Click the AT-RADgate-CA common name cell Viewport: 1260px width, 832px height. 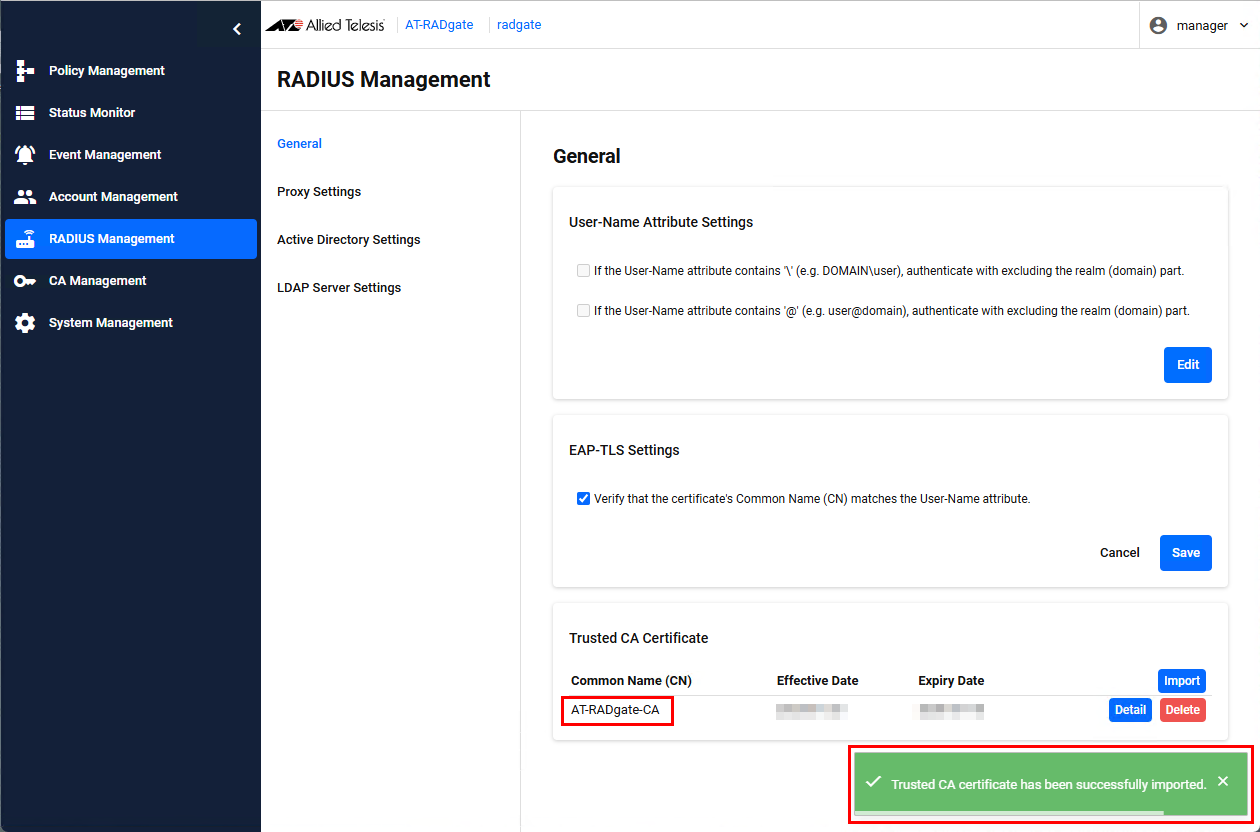pos(615,711)
